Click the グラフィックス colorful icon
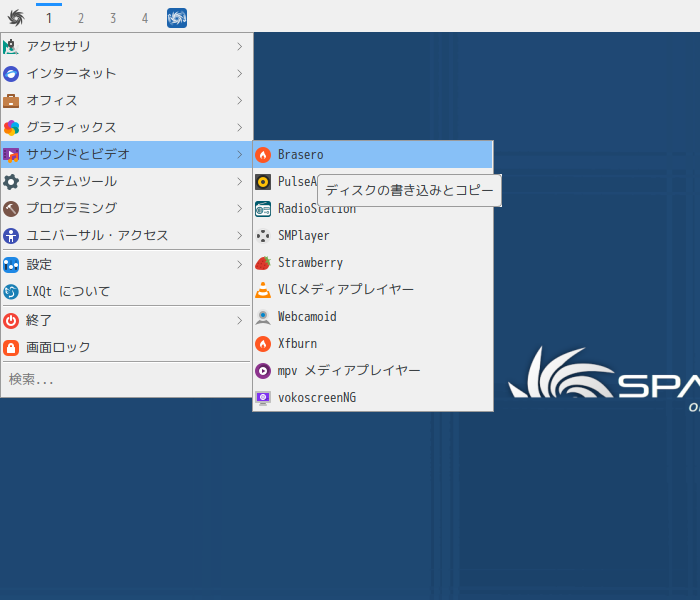The height and width of the screenshot is (600, 700). (x=11, y=128)
